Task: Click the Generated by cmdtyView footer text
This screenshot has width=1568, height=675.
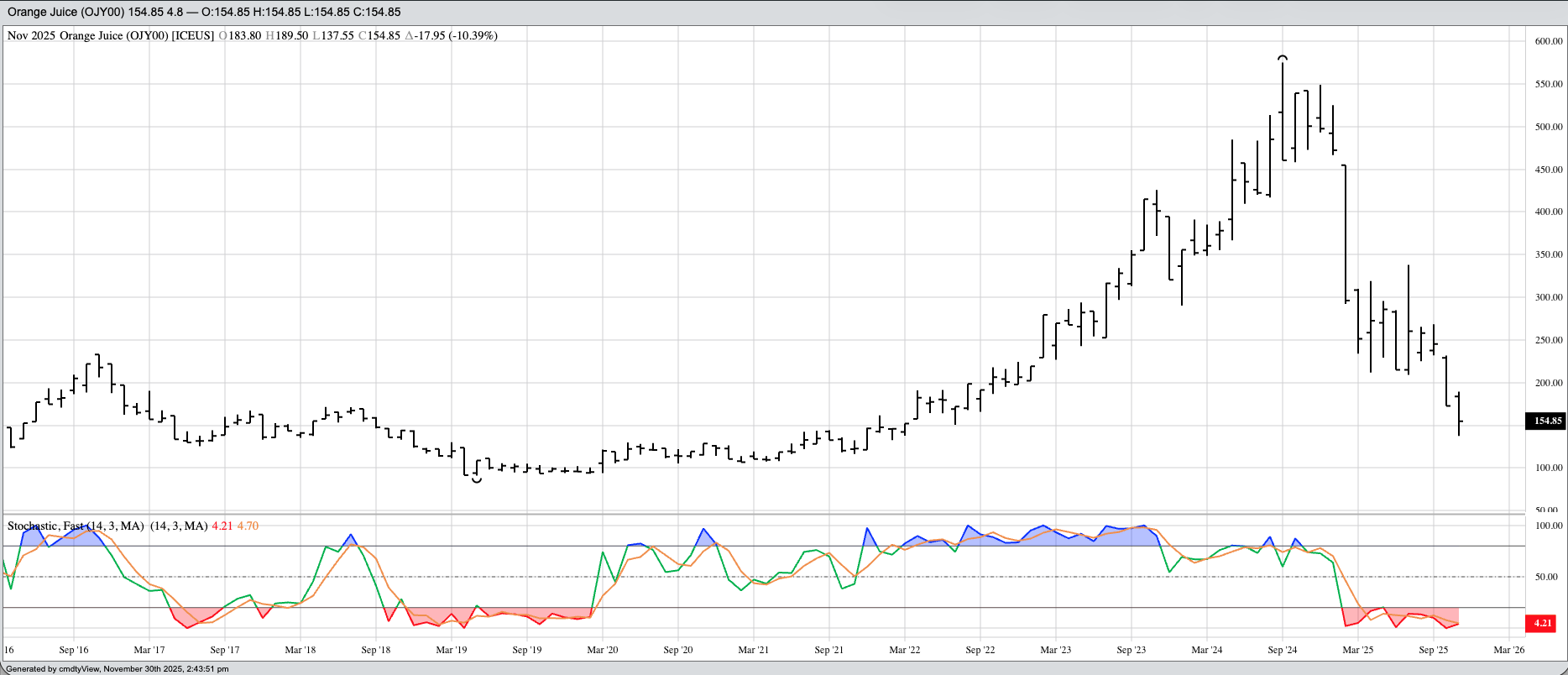Action: tap(118, 669)
